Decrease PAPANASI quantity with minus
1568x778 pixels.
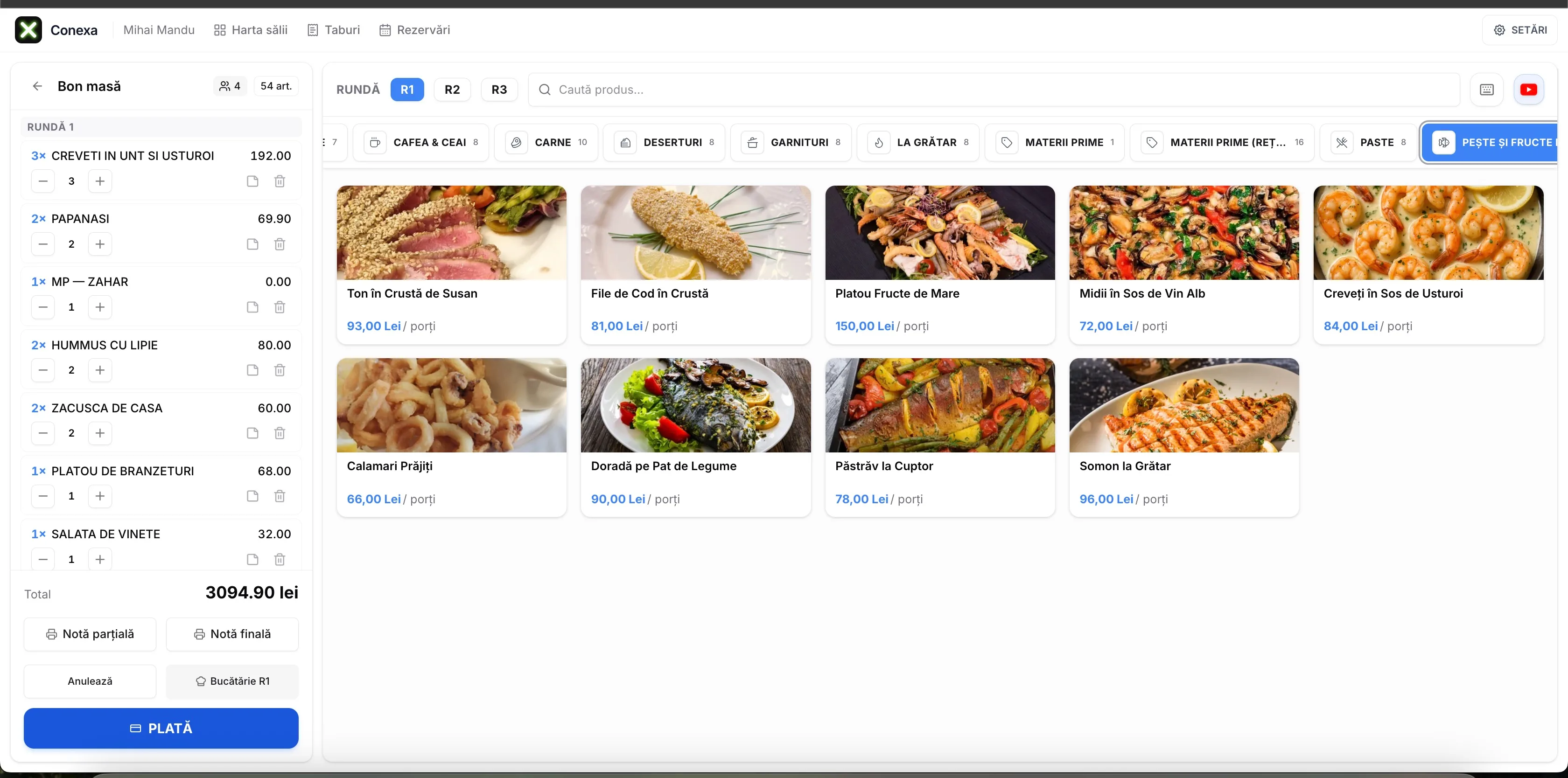(42, 244)
